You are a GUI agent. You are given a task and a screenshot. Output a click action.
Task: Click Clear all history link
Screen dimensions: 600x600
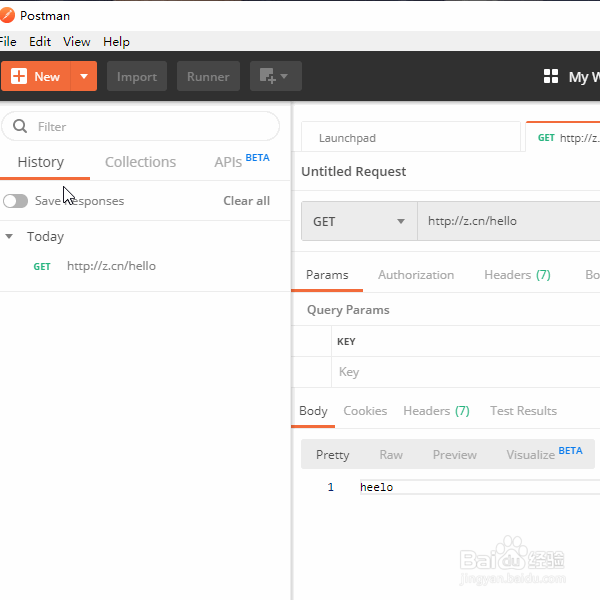[x=246, y=201]
